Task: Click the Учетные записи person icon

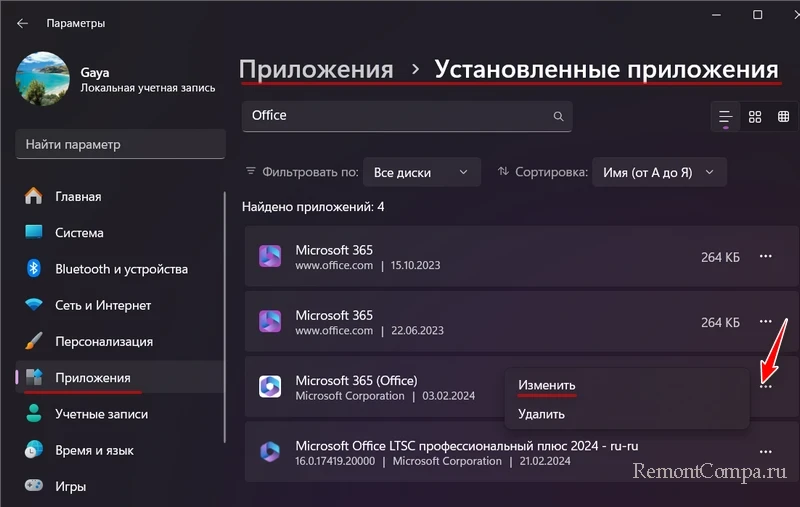Action: click(x=34, y=414)
